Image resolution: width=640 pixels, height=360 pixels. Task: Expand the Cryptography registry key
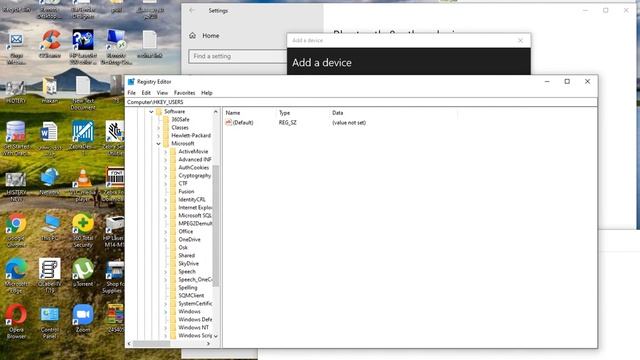[x=166, y=176]
